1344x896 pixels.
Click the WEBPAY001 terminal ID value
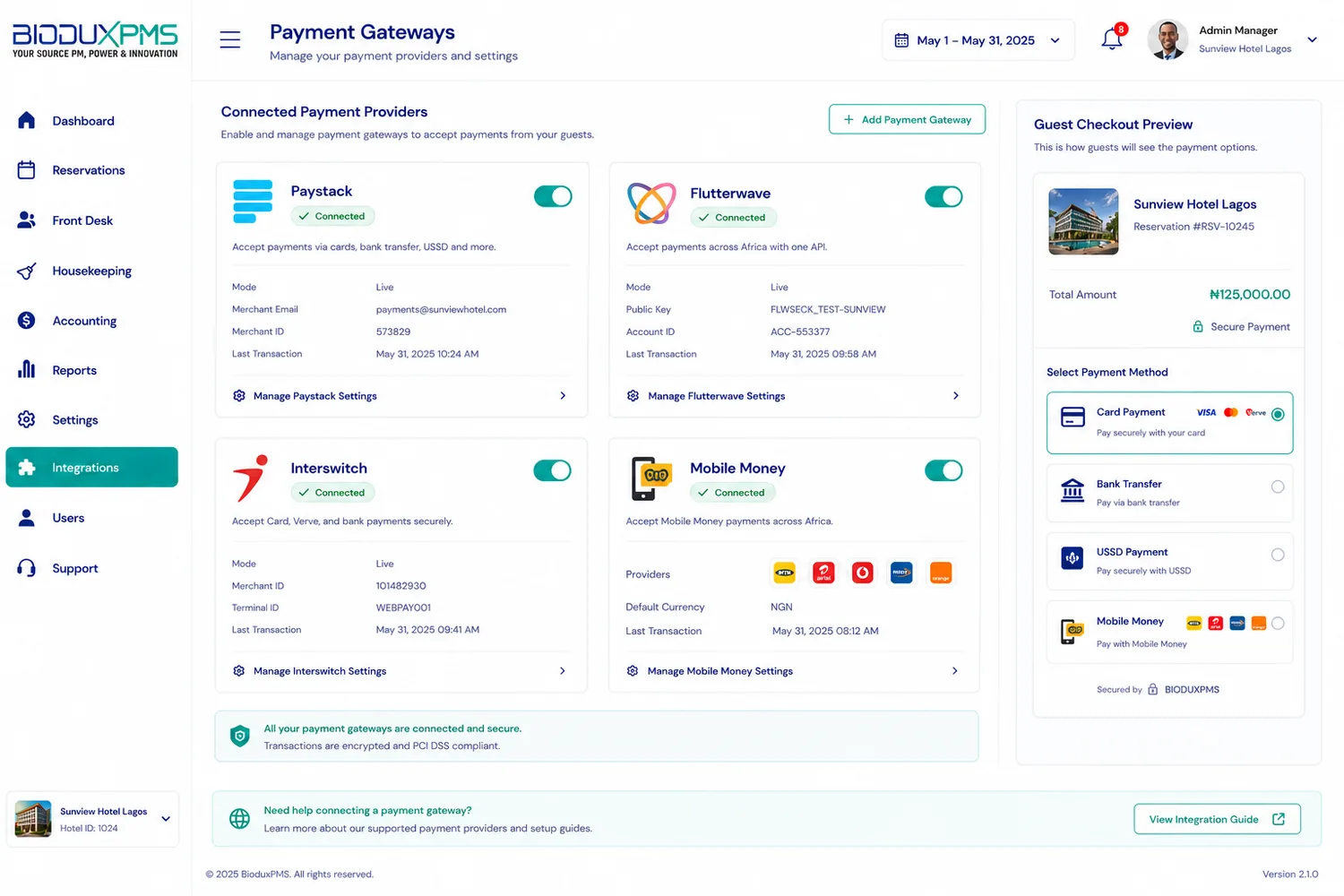403,607
